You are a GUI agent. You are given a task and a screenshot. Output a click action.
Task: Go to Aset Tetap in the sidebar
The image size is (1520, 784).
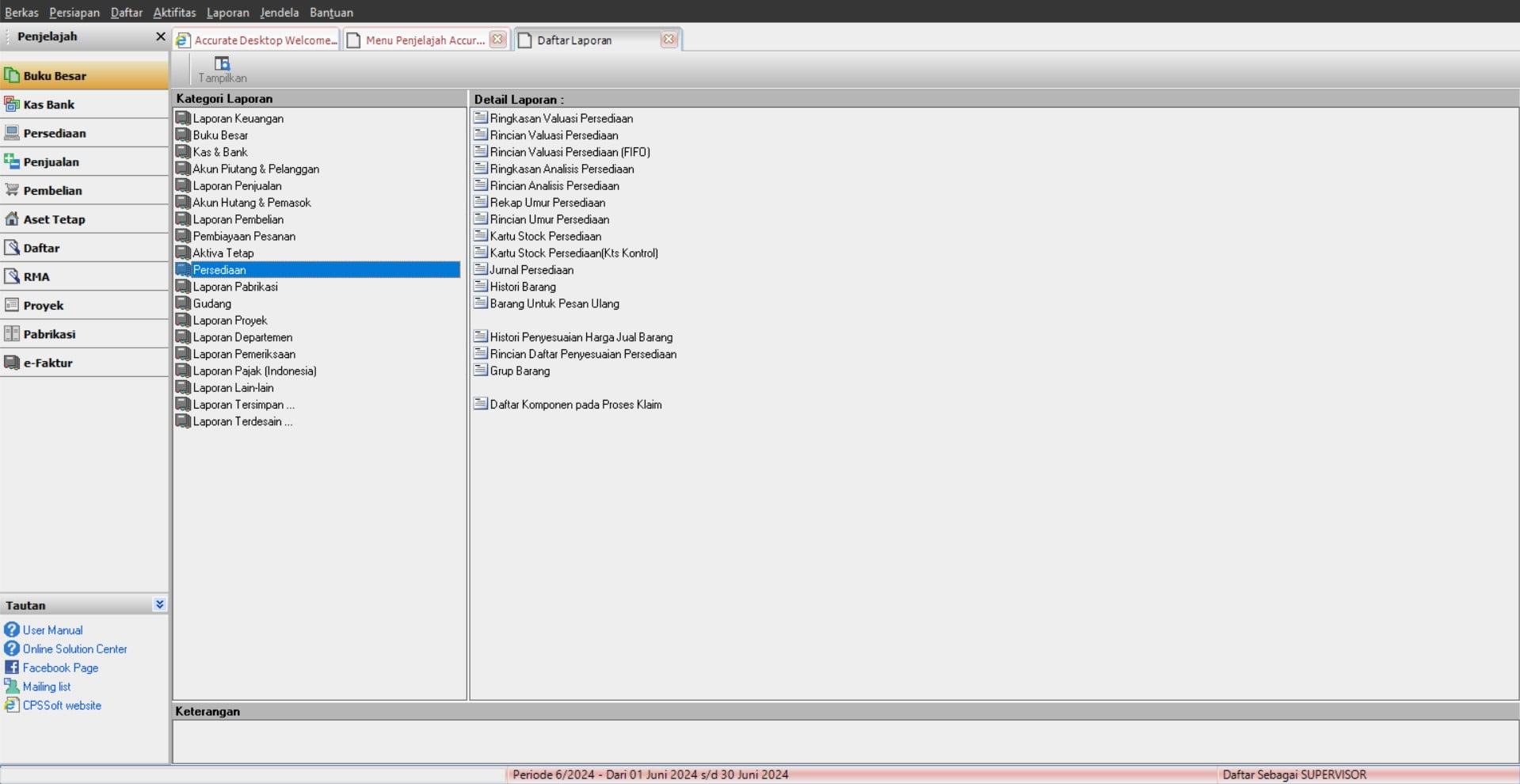pos(54,219)
